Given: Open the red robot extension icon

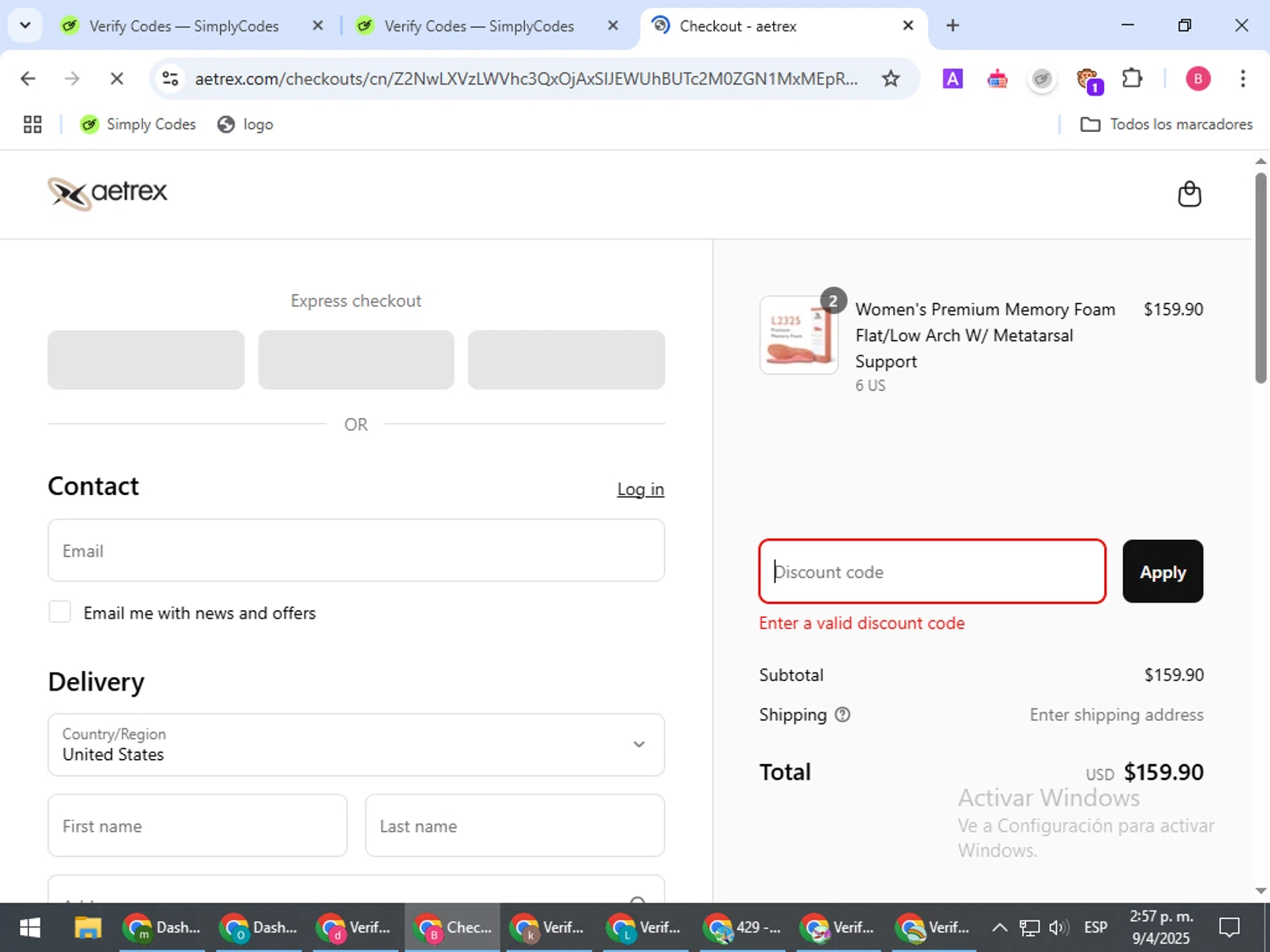Looking at the screenshot, I should pyautogui.click(x=997, y=79).
